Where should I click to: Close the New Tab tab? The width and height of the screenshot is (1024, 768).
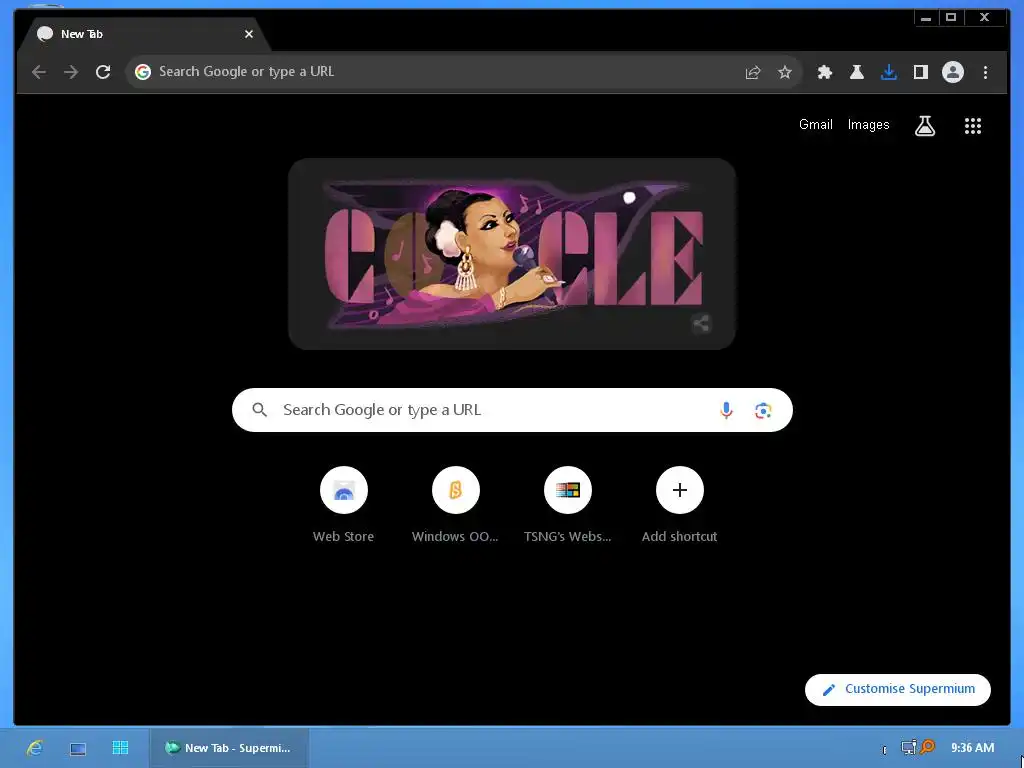coord(249,34)
